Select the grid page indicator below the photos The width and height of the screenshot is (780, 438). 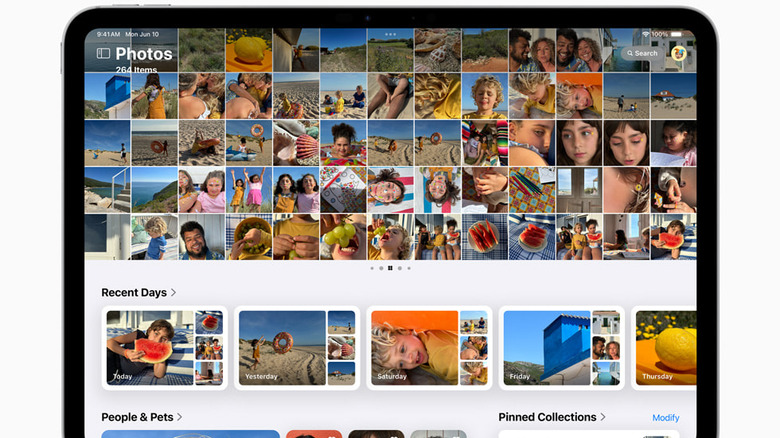click(390, 268)
